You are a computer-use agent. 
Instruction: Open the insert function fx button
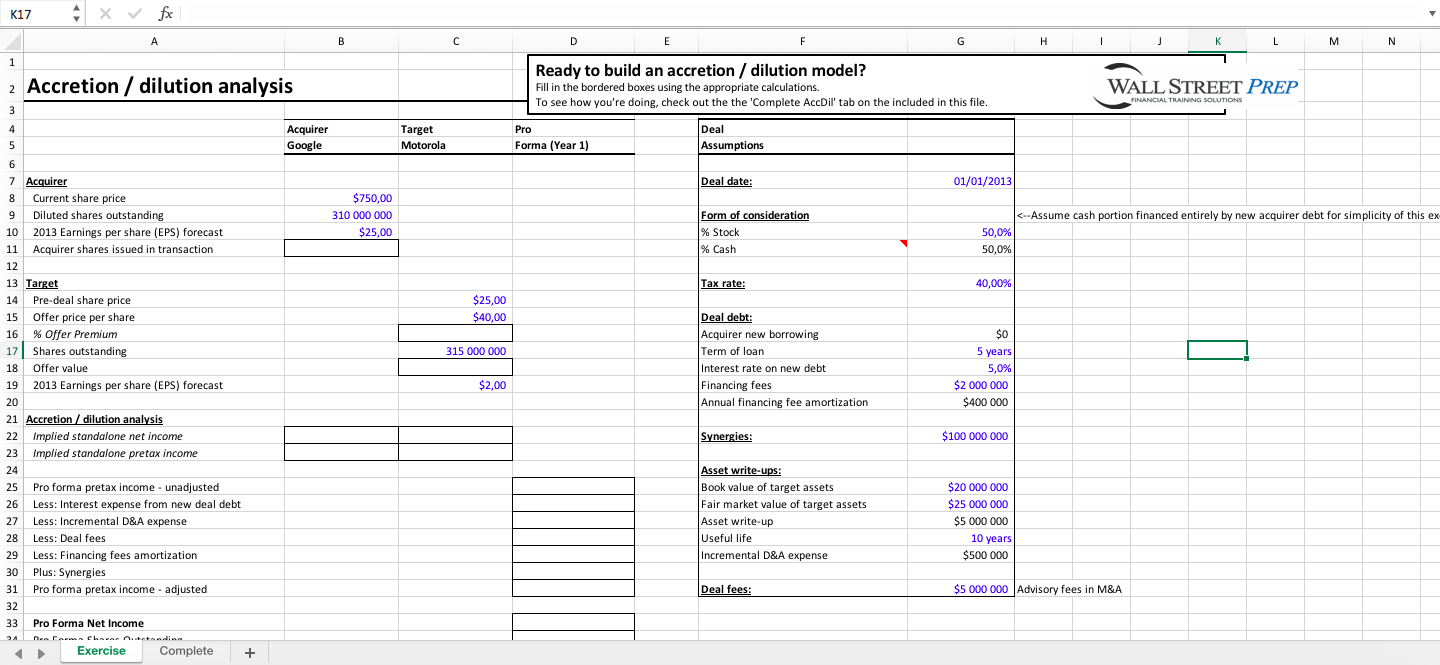coord(166,14)
